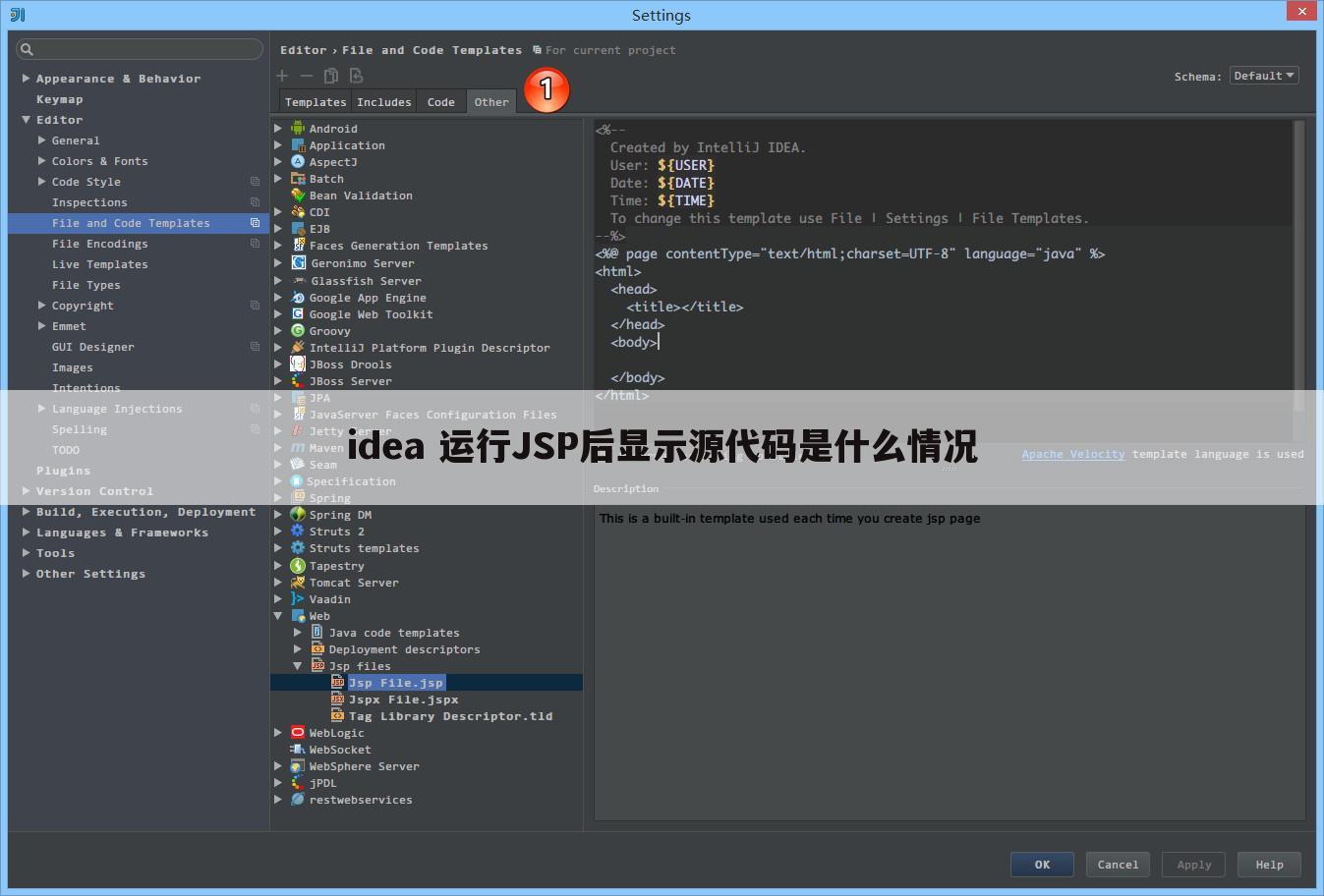Expand Languages & Frameworks group
Image resolution: width=1324 pixels, height=896 pixels.
point(27,532)
